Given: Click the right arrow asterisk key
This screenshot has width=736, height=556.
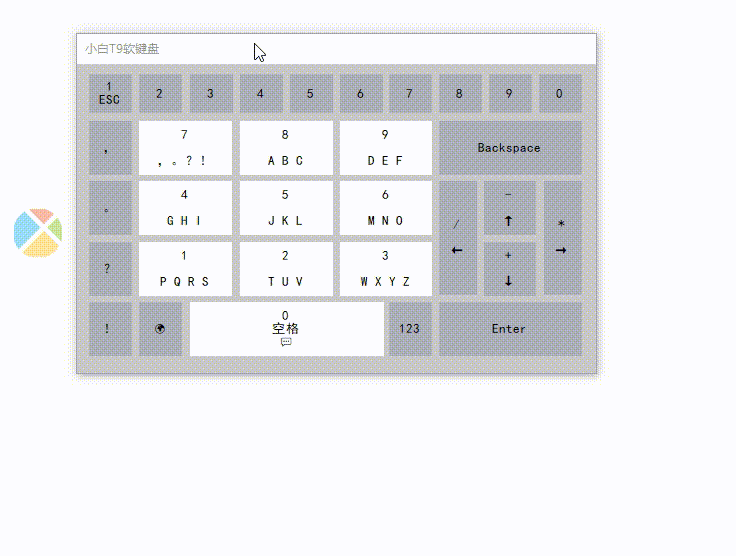Looking at the screenshot, I should pyautogui.click(x=562, y=238).
